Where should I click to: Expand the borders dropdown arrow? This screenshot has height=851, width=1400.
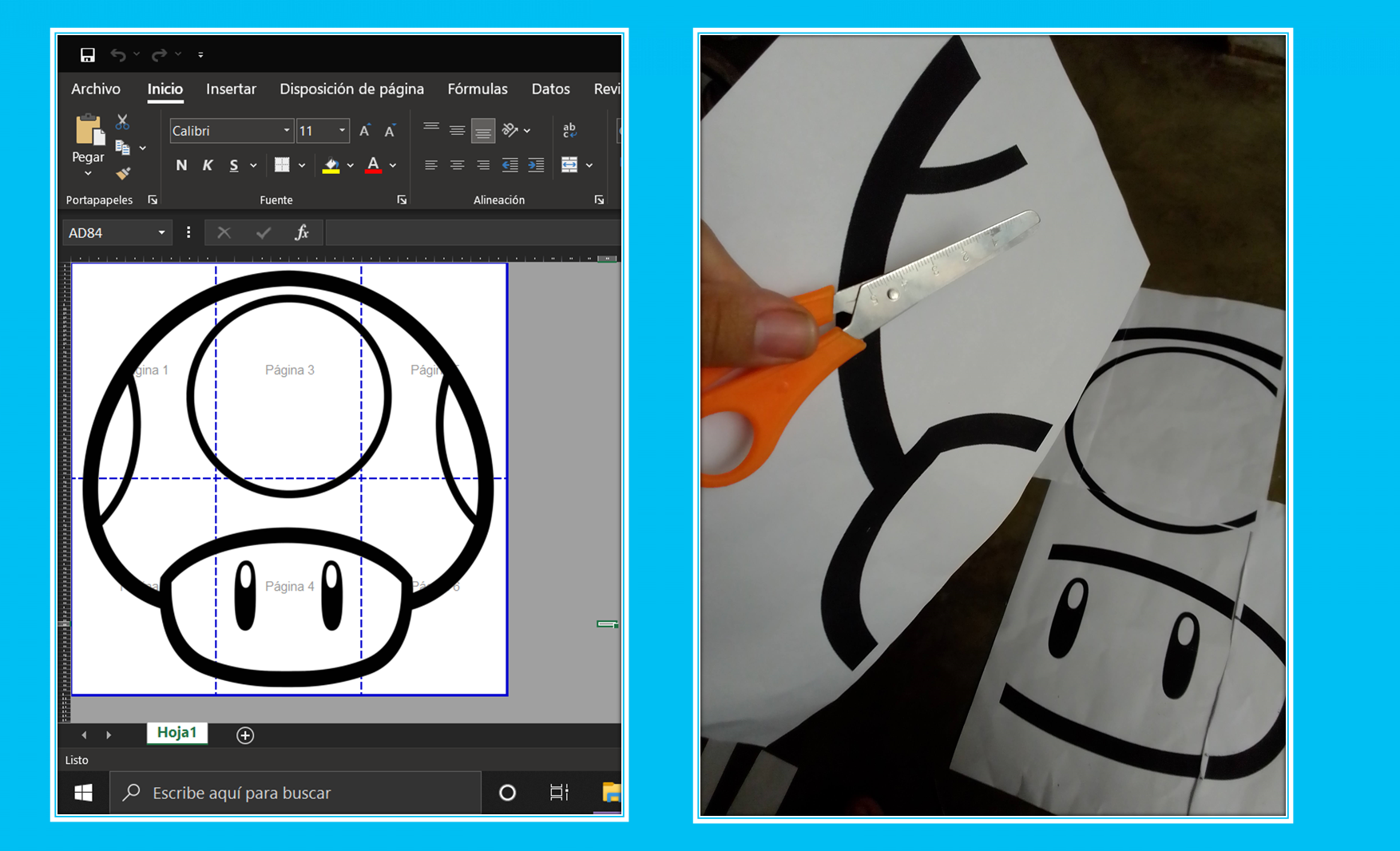pos(302,166)
